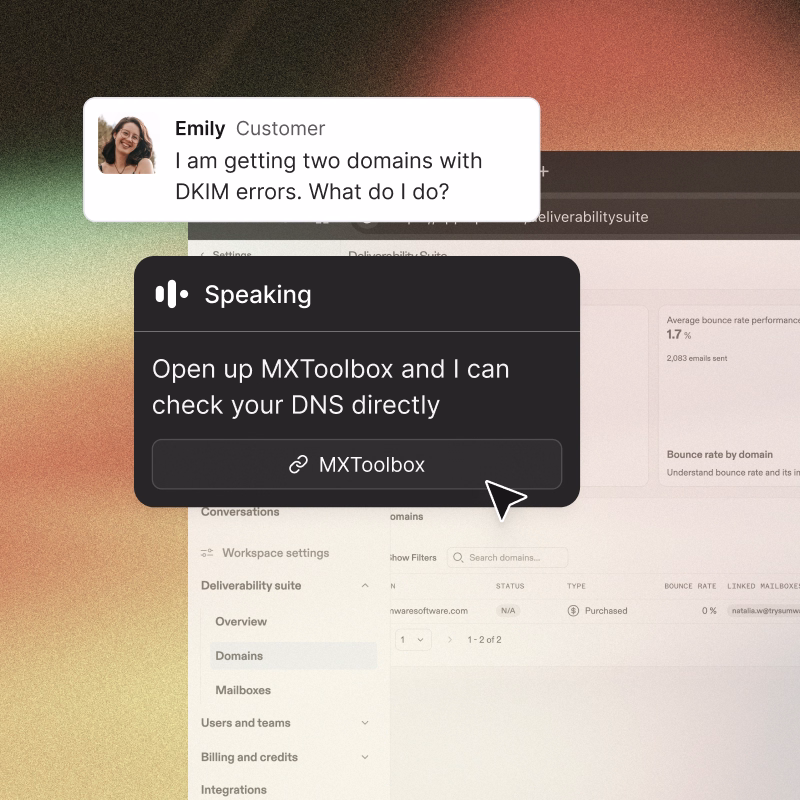
Task: Click the 1.7 % average bounce rate value
Action: tap(679, 335)
